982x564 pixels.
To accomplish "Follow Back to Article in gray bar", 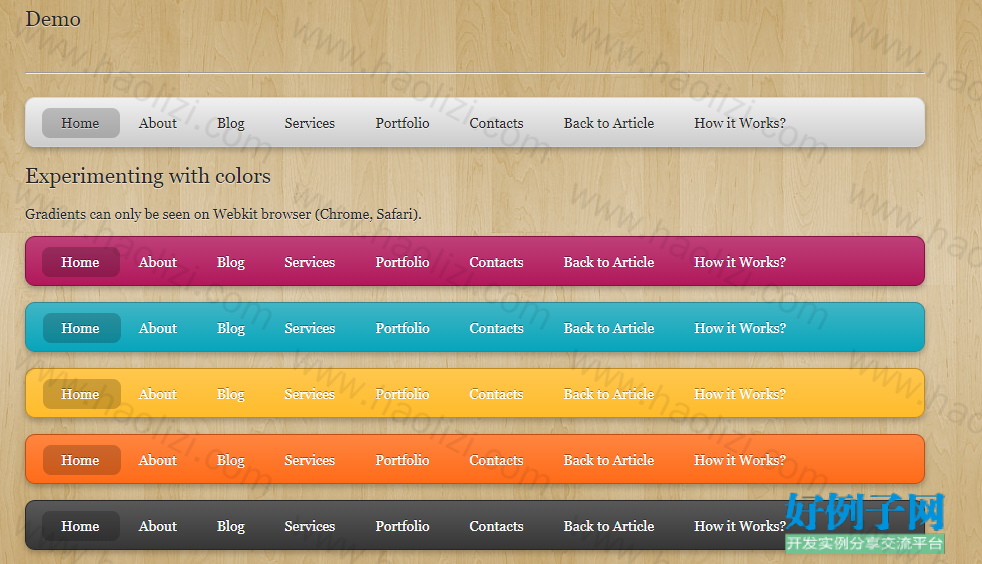I will 609,123.
